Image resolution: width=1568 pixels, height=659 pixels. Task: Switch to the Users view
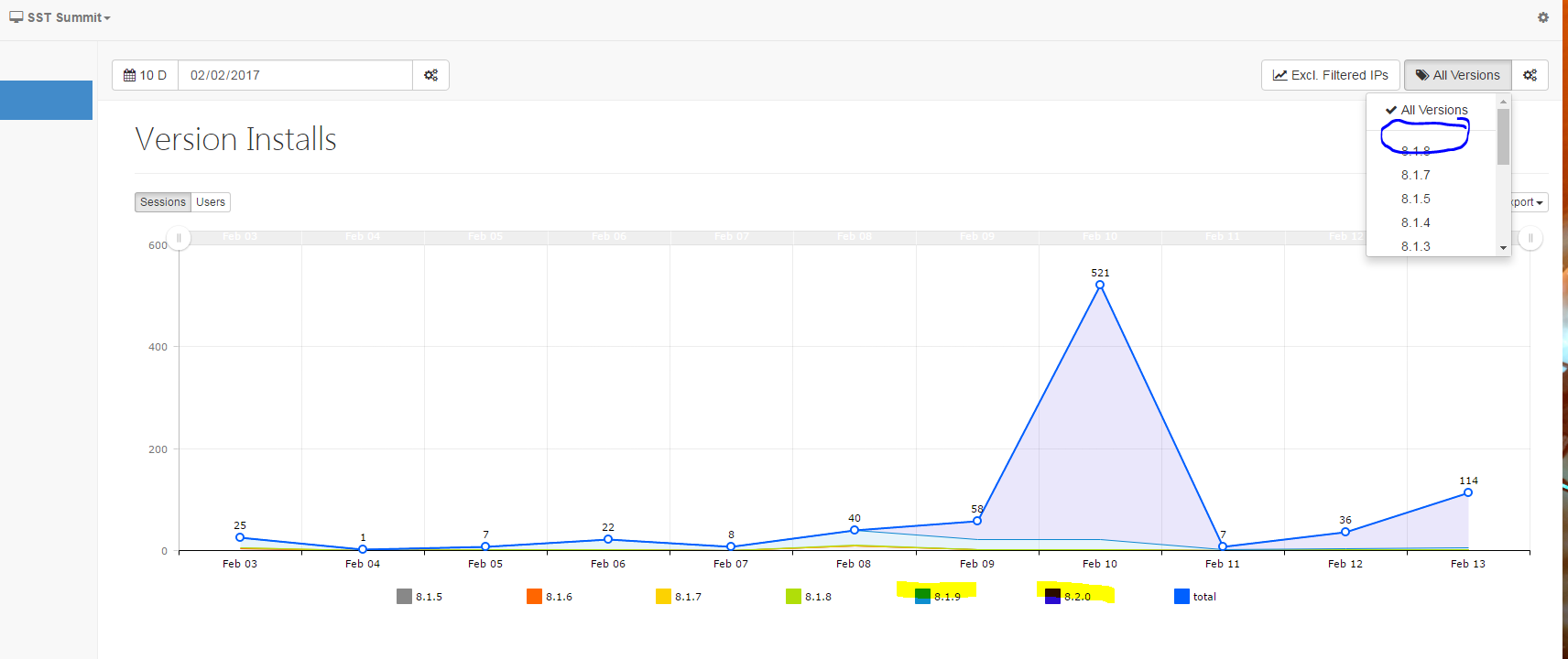(x=211, y=202)
